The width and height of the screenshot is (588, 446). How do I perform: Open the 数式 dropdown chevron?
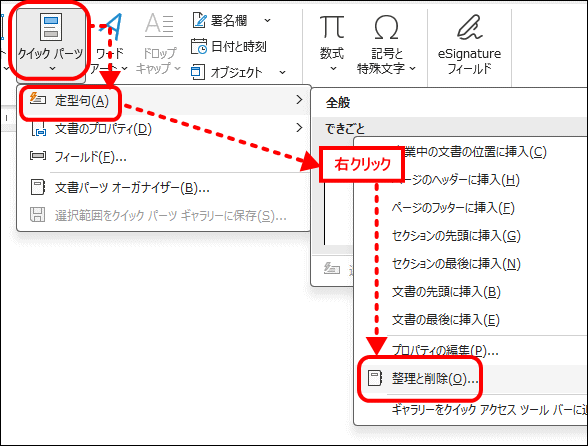333,69
